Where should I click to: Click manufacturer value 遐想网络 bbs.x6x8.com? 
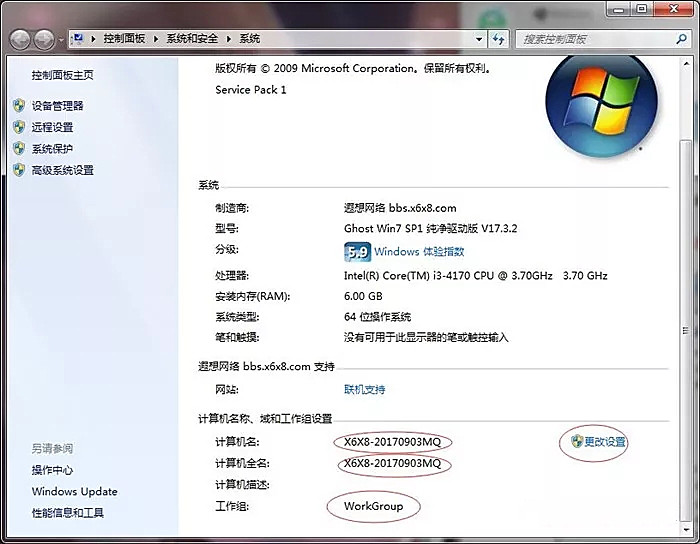pos(400,208)
